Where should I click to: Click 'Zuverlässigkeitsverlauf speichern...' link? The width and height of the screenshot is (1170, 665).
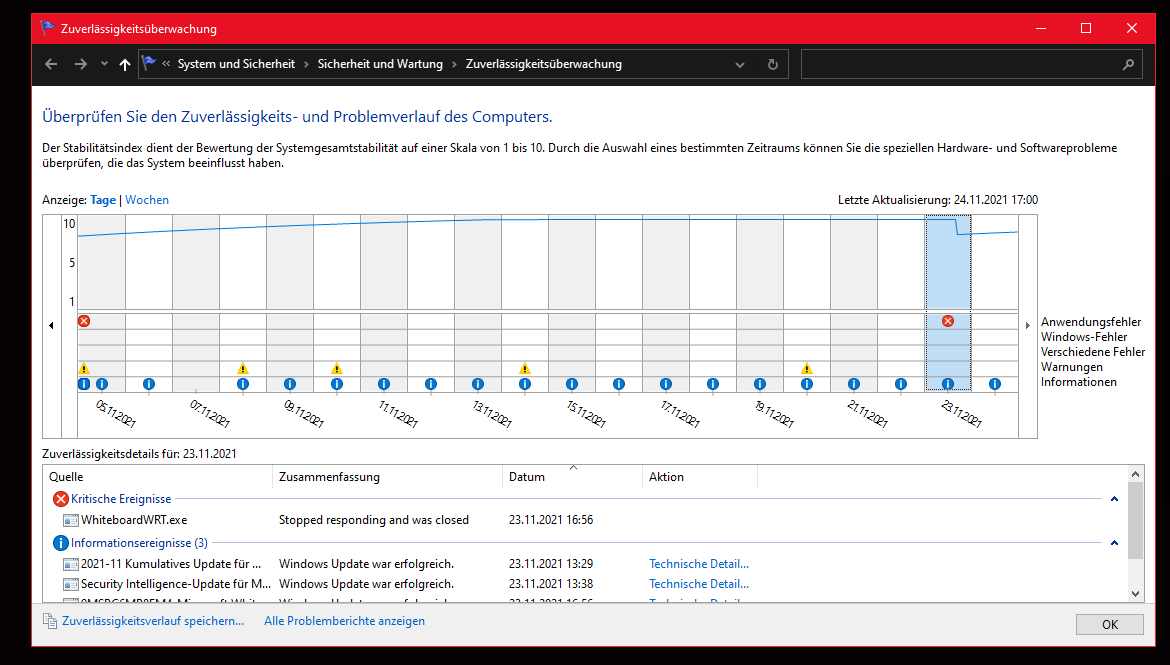[153, 621]
